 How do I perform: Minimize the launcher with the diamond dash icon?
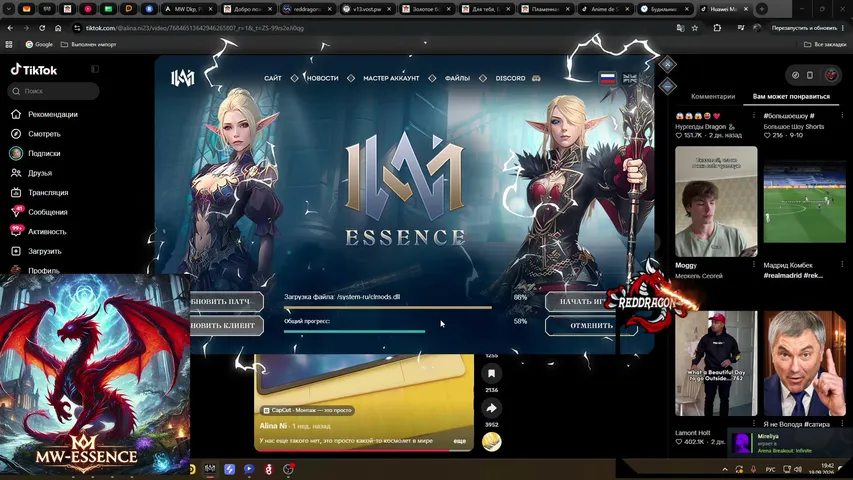[x=667, y=86]
